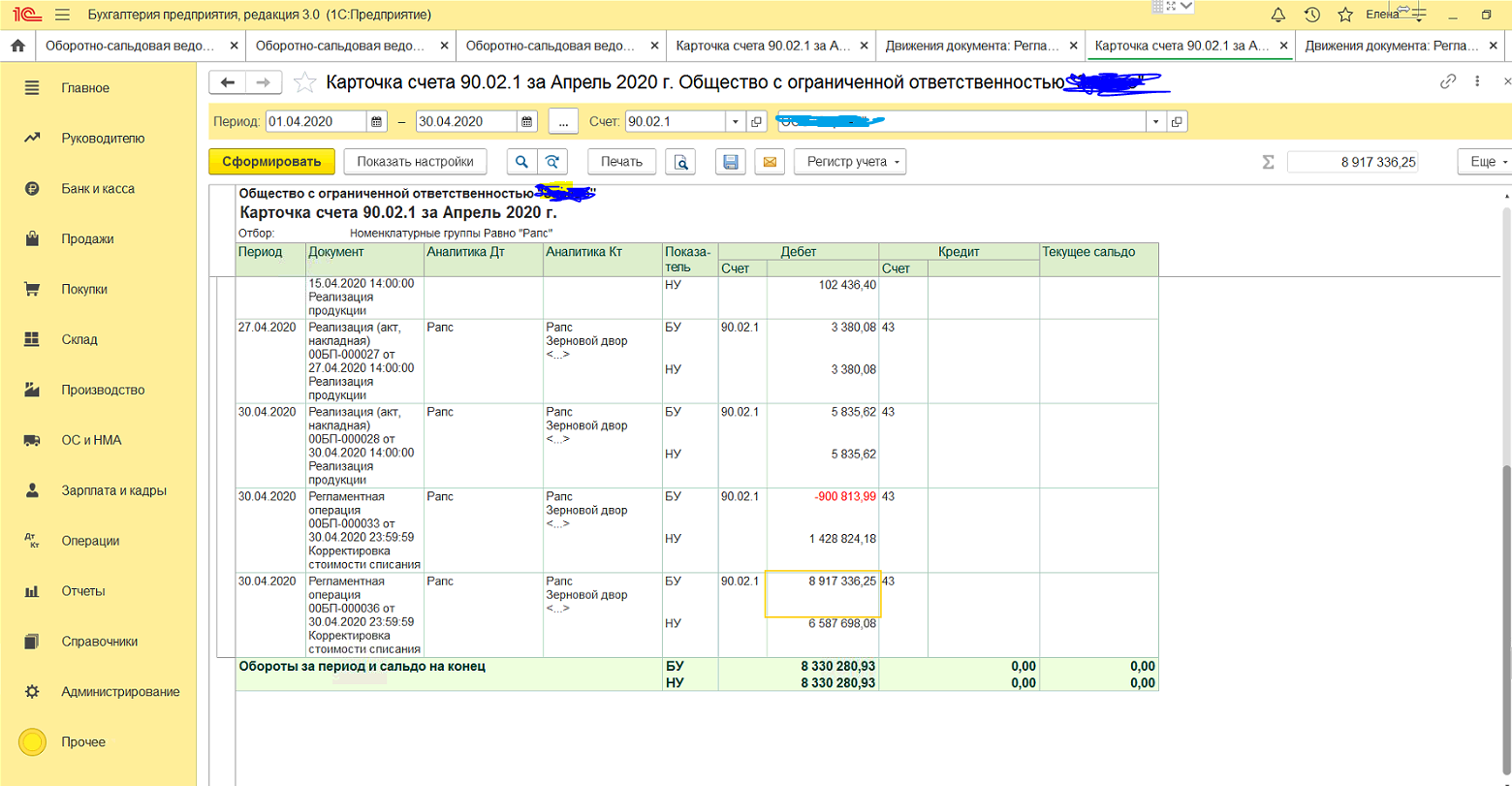Screen dimensions: 1512x786
Task: Click the find next search icon
Action: click(552, 162)
